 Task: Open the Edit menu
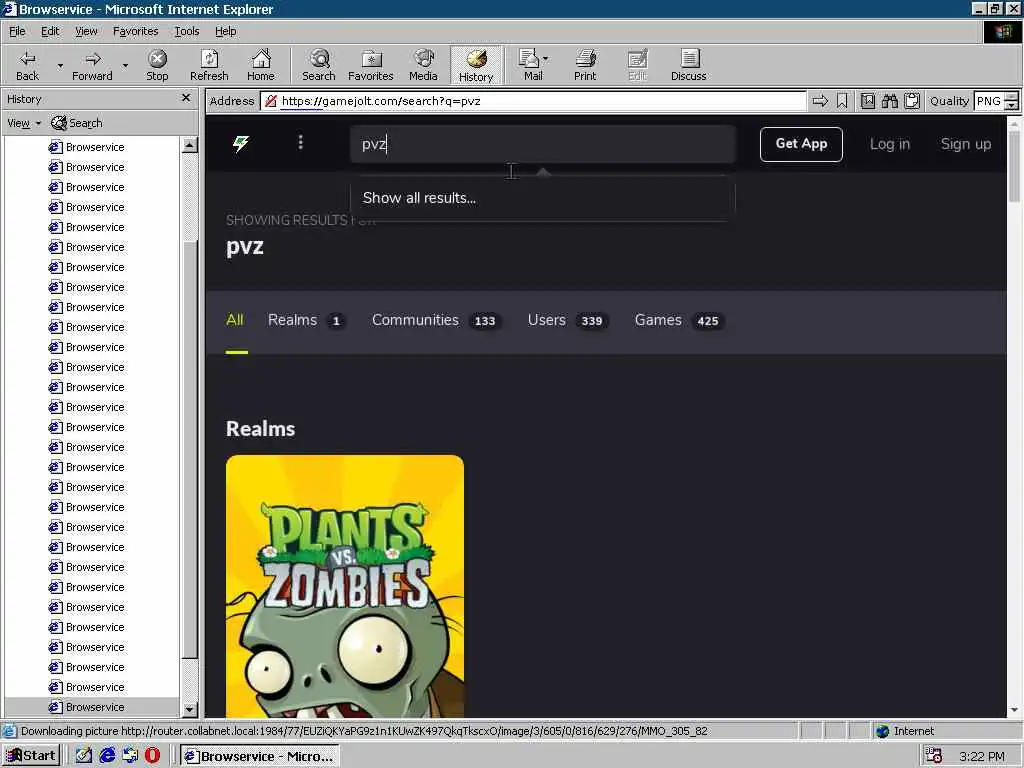(50, 31)
